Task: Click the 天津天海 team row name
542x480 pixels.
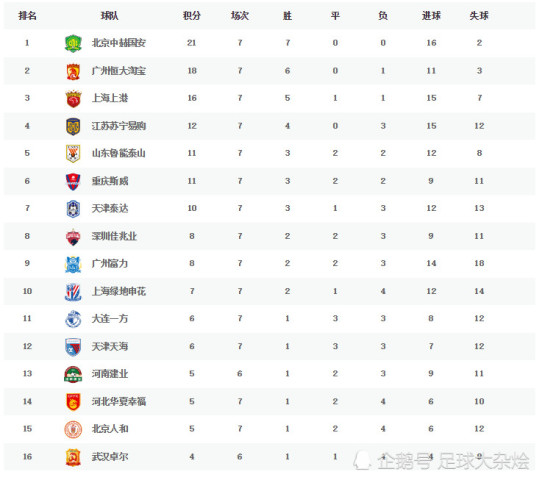Action: point(110,346)
